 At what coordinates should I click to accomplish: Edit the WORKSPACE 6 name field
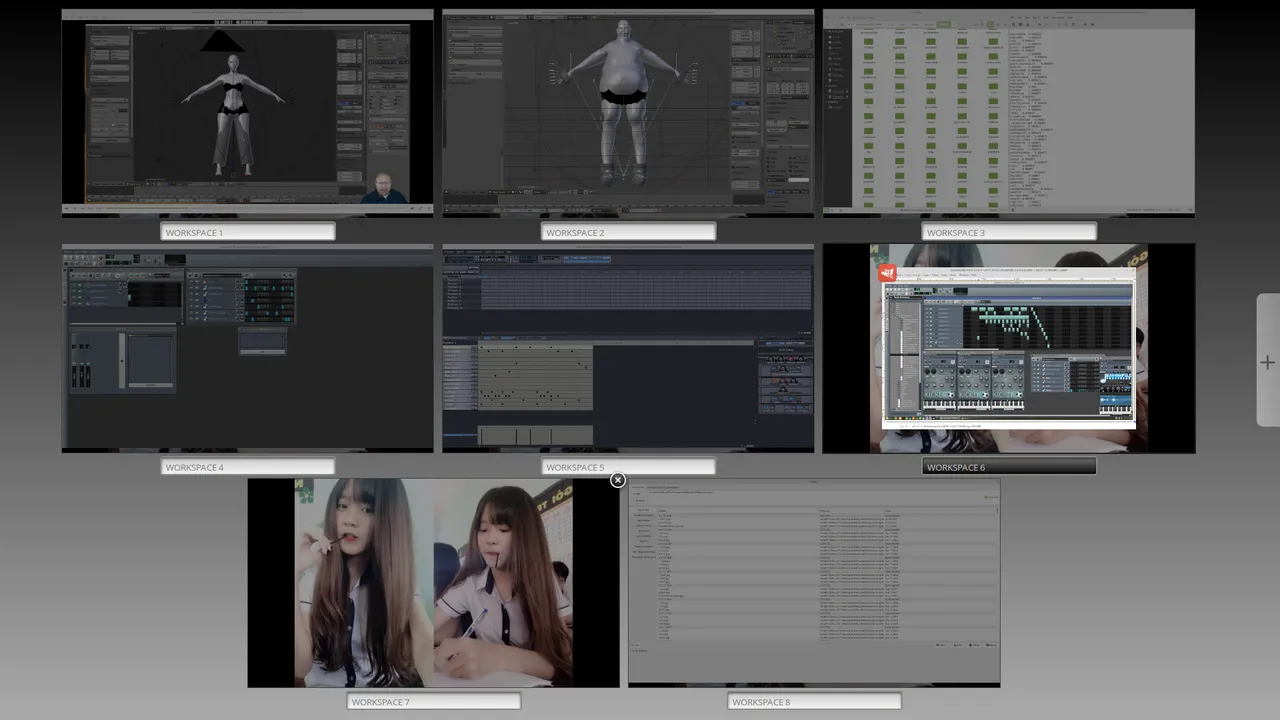click(x=1009, y=467)
